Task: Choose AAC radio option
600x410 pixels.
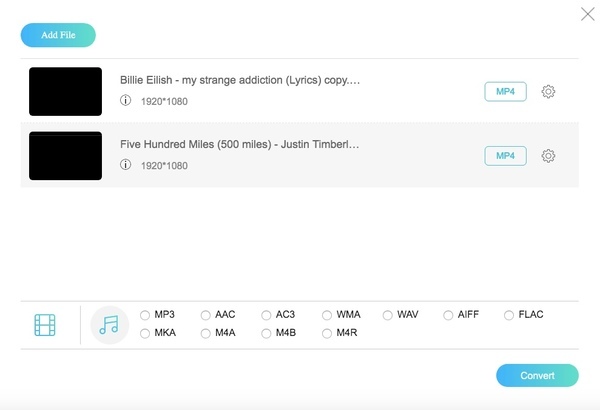Action: (206, 315)
